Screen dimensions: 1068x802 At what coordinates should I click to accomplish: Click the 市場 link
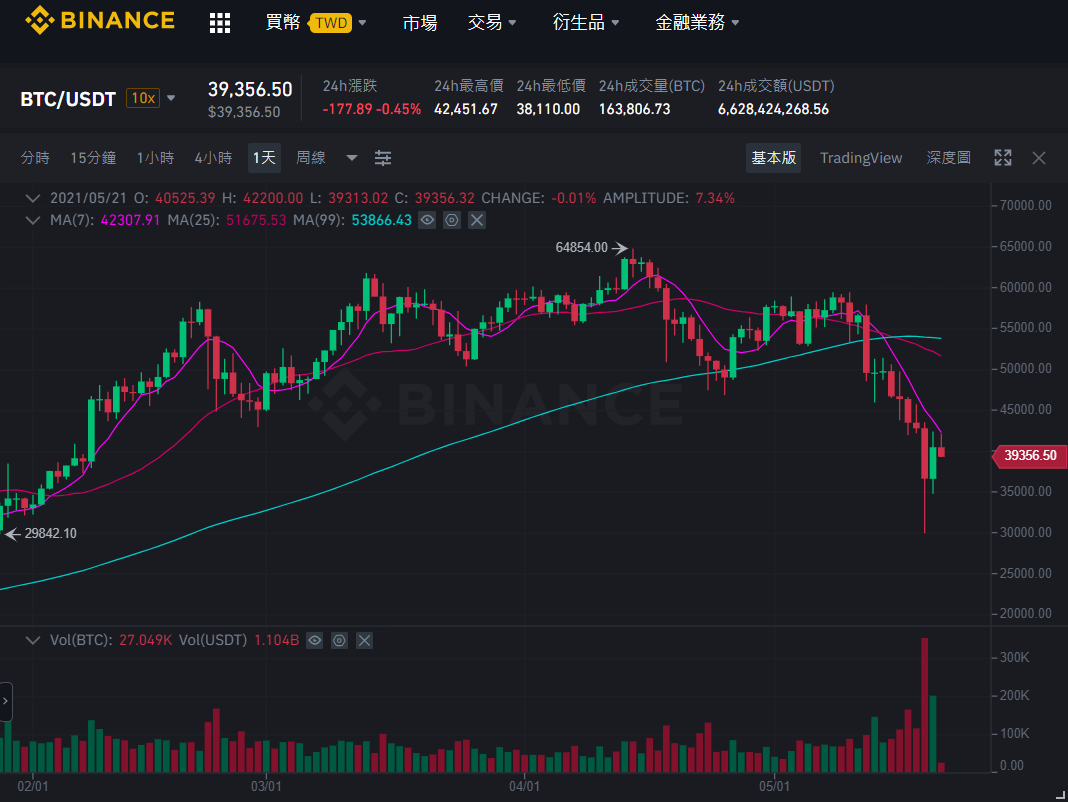420,22
